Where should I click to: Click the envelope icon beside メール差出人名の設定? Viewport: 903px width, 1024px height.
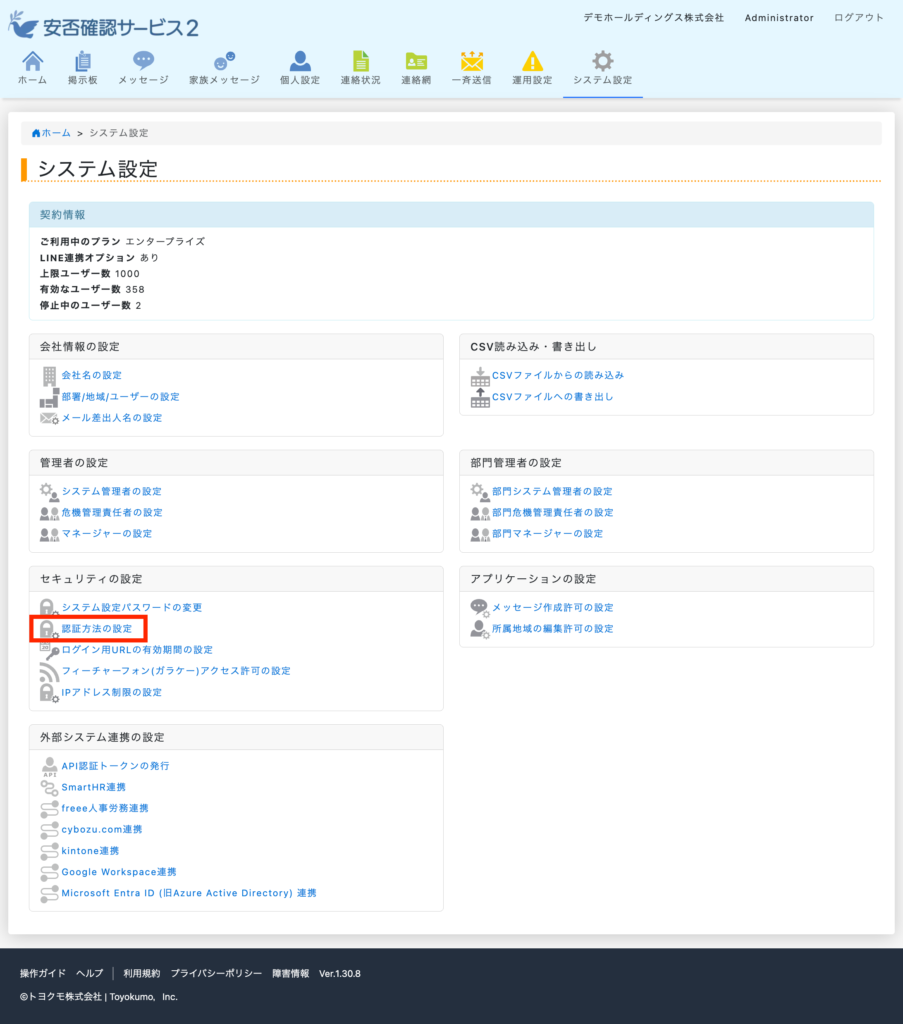point(49,418)
